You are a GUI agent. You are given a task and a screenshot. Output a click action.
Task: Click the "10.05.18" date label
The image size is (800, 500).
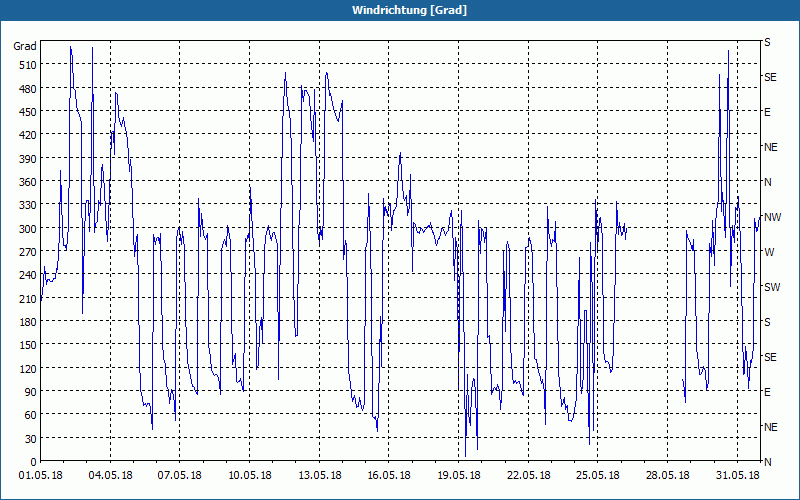click(x=249, y=476)
